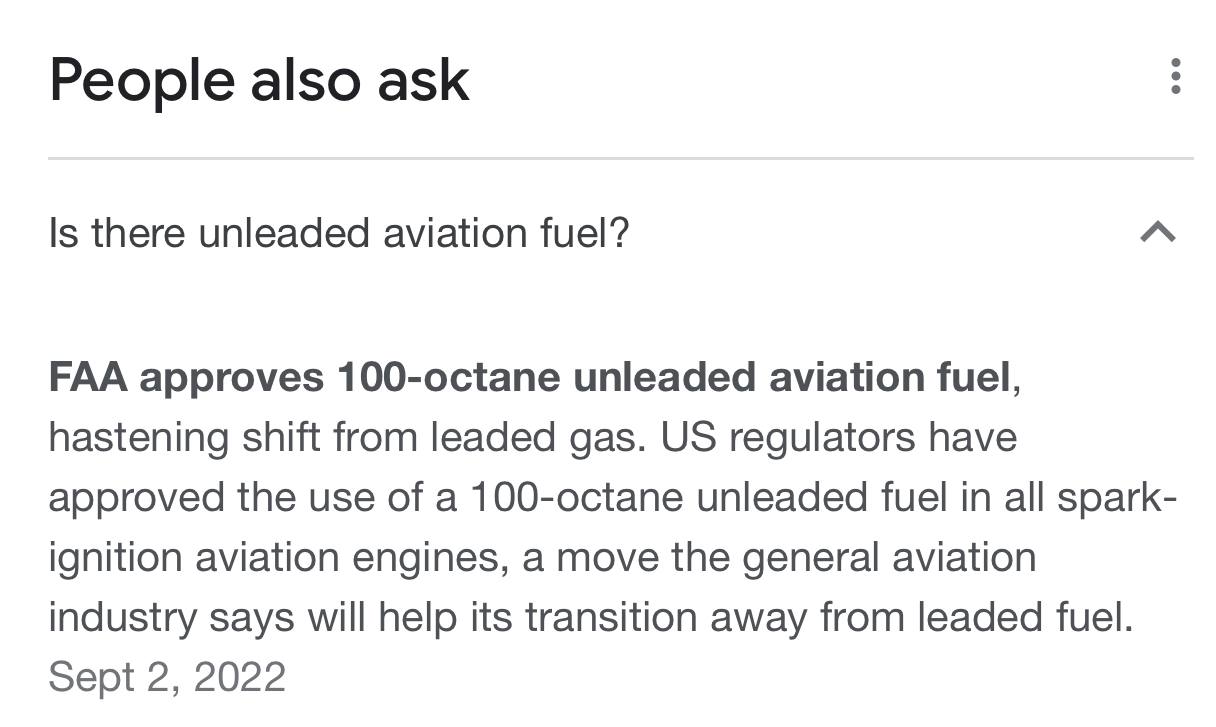
Task: Click the 'Sept 2, 2022' date
Action: 167,678
